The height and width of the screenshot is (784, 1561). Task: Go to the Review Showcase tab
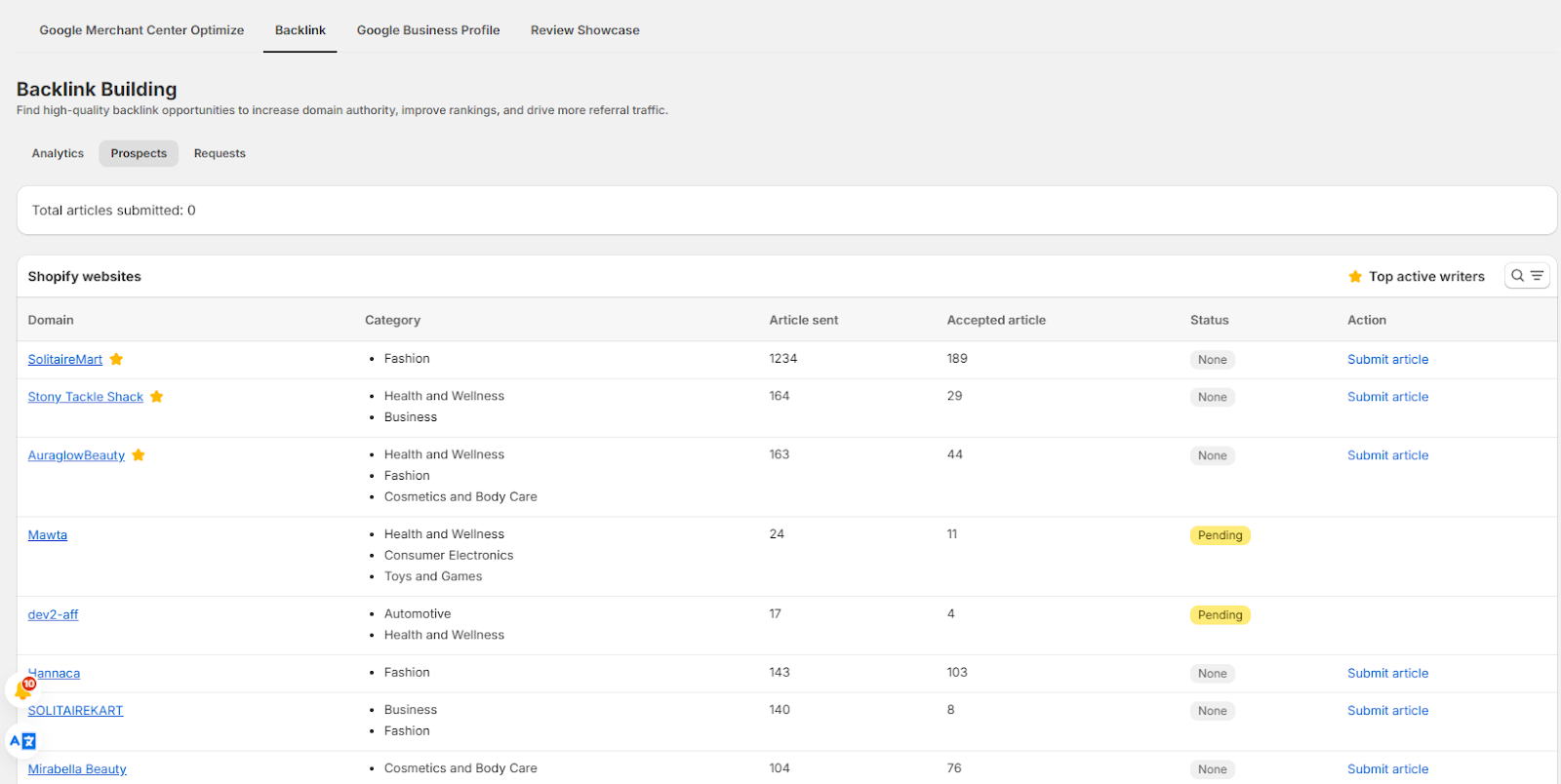click(x=585, y=30)
